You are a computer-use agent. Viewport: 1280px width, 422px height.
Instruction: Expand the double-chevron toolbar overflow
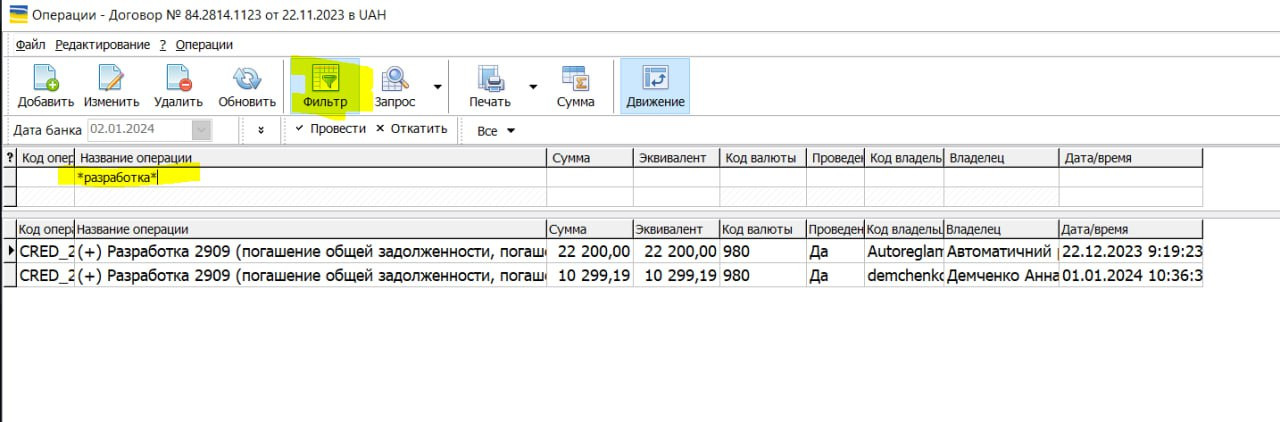point(261,130)
